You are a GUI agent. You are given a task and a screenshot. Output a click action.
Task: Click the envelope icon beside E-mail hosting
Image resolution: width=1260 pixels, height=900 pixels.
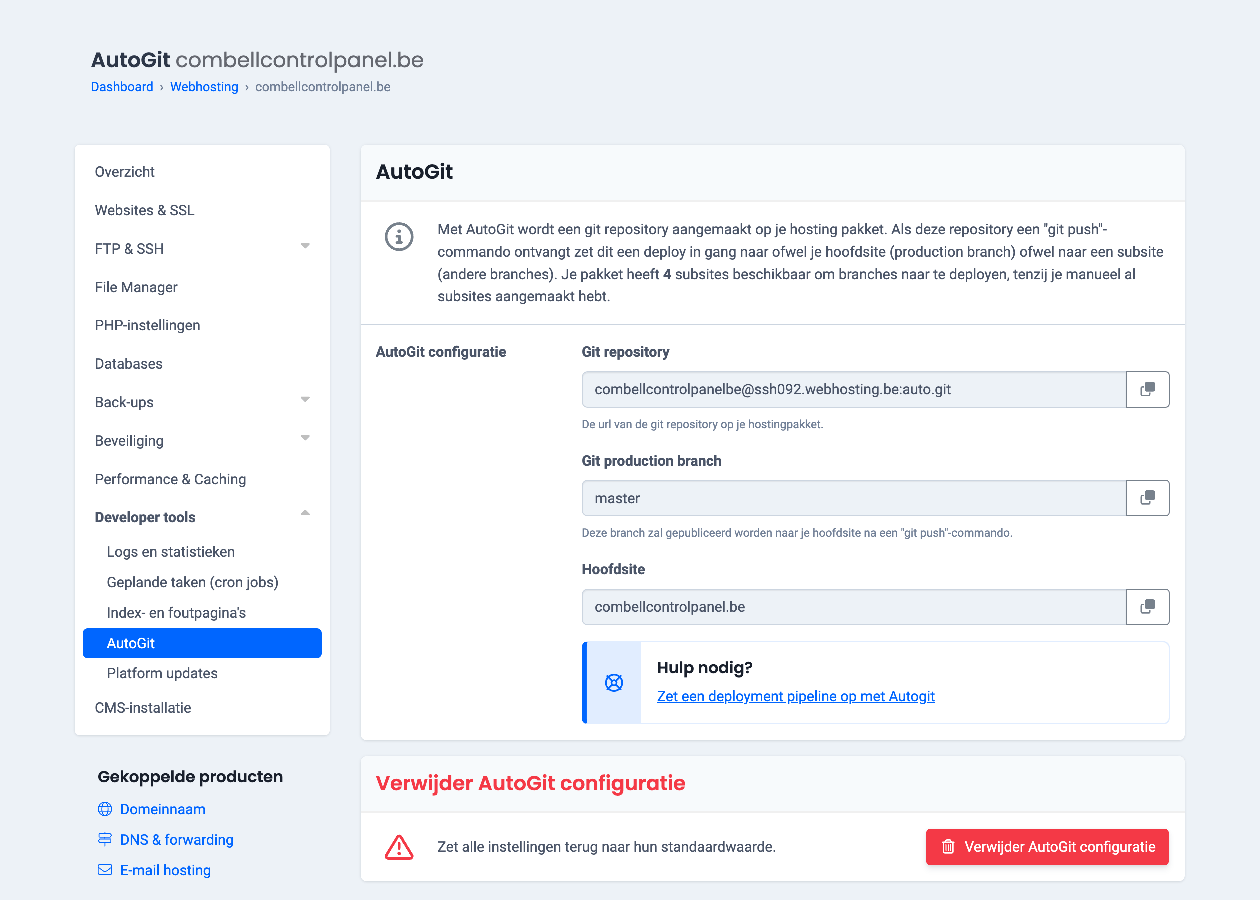pos(105,870)
